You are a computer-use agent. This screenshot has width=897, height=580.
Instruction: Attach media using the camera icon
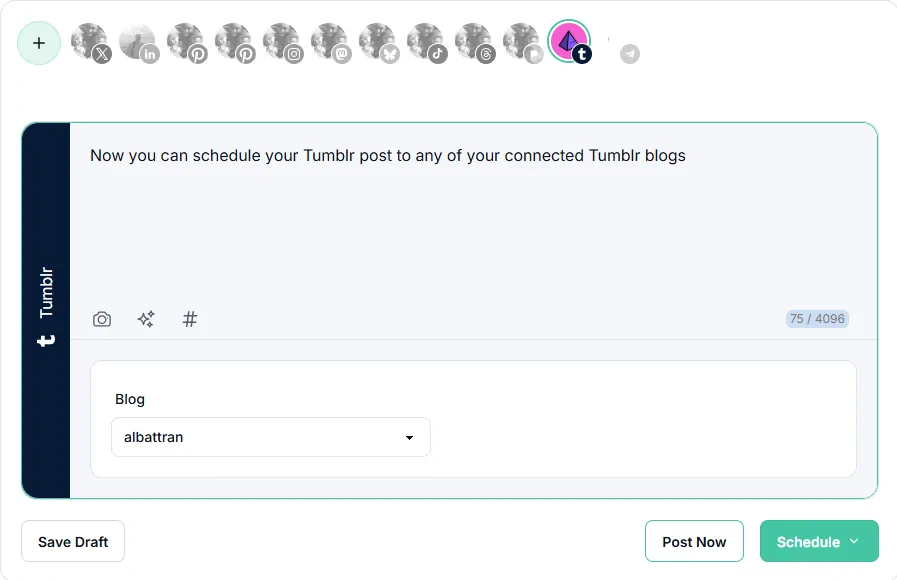(x=102, y=319)
